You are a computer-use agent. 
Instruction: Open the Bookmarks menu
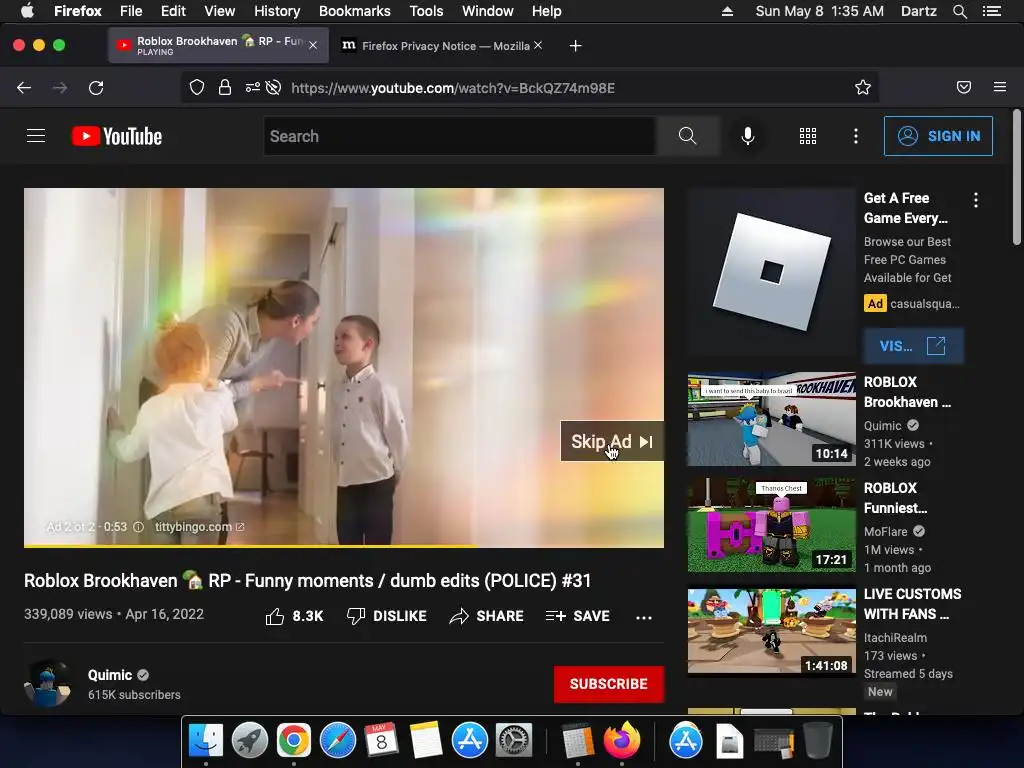[x=355, y=11]
